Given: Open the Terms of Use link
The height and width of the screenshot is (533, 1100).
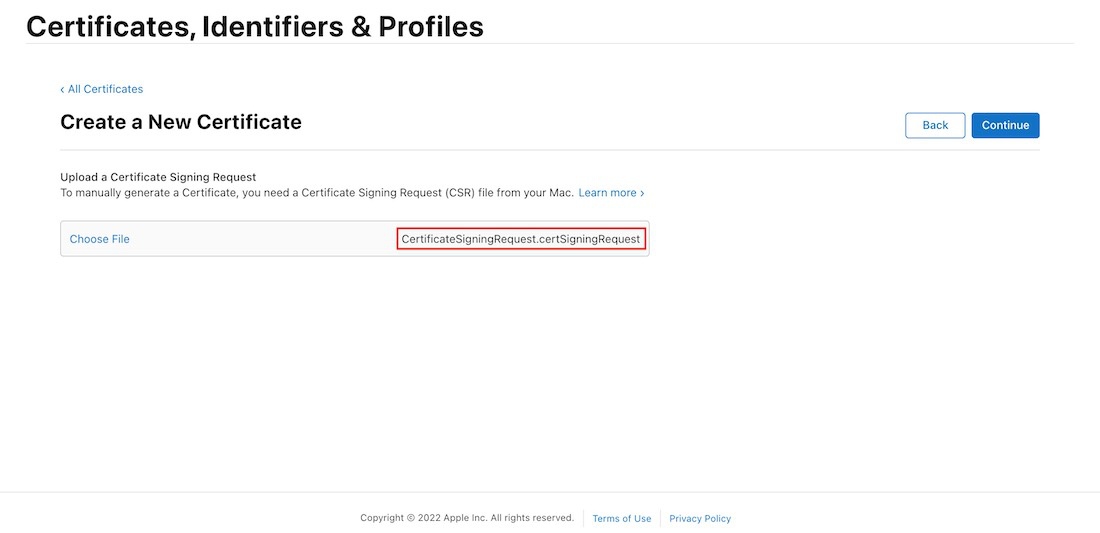Looking at the screenshot, I should coord(621,519).
